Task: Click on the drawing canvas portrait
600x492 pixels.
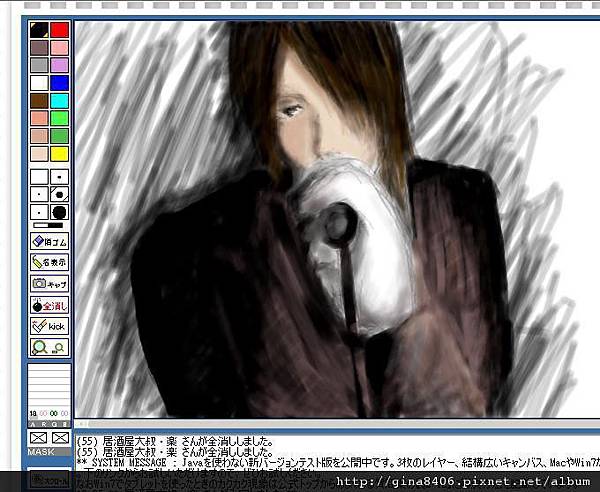Action: (337, 219)
